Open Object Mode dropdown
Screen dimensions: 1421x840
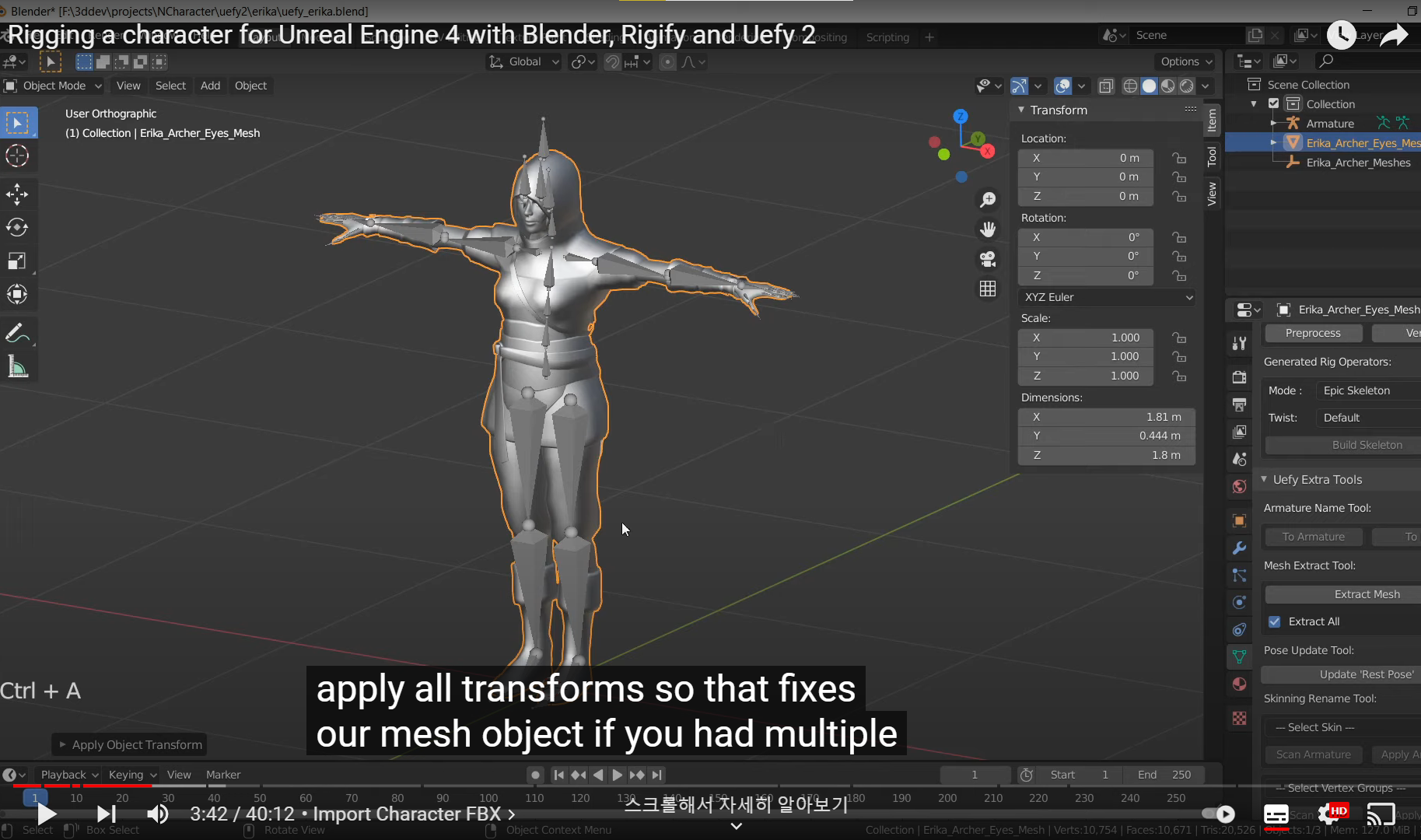[x=53, y=86]
